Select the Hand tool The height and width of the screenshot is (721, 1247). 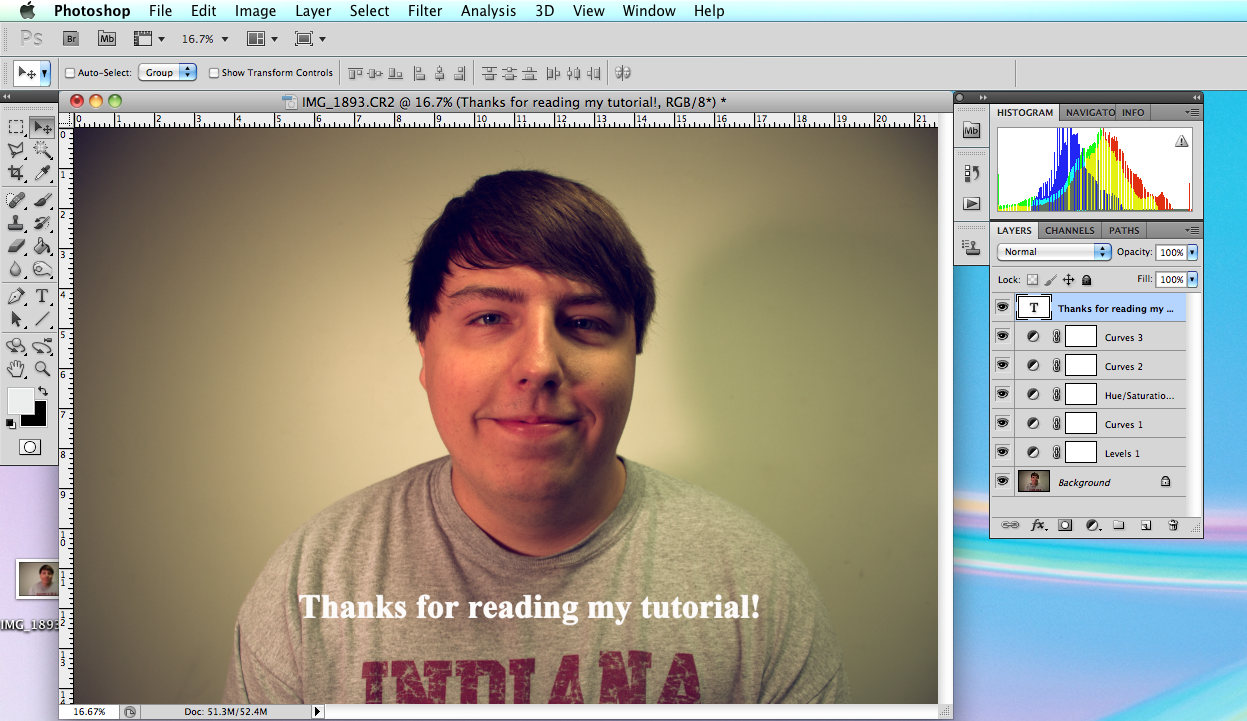pos(16,369)
